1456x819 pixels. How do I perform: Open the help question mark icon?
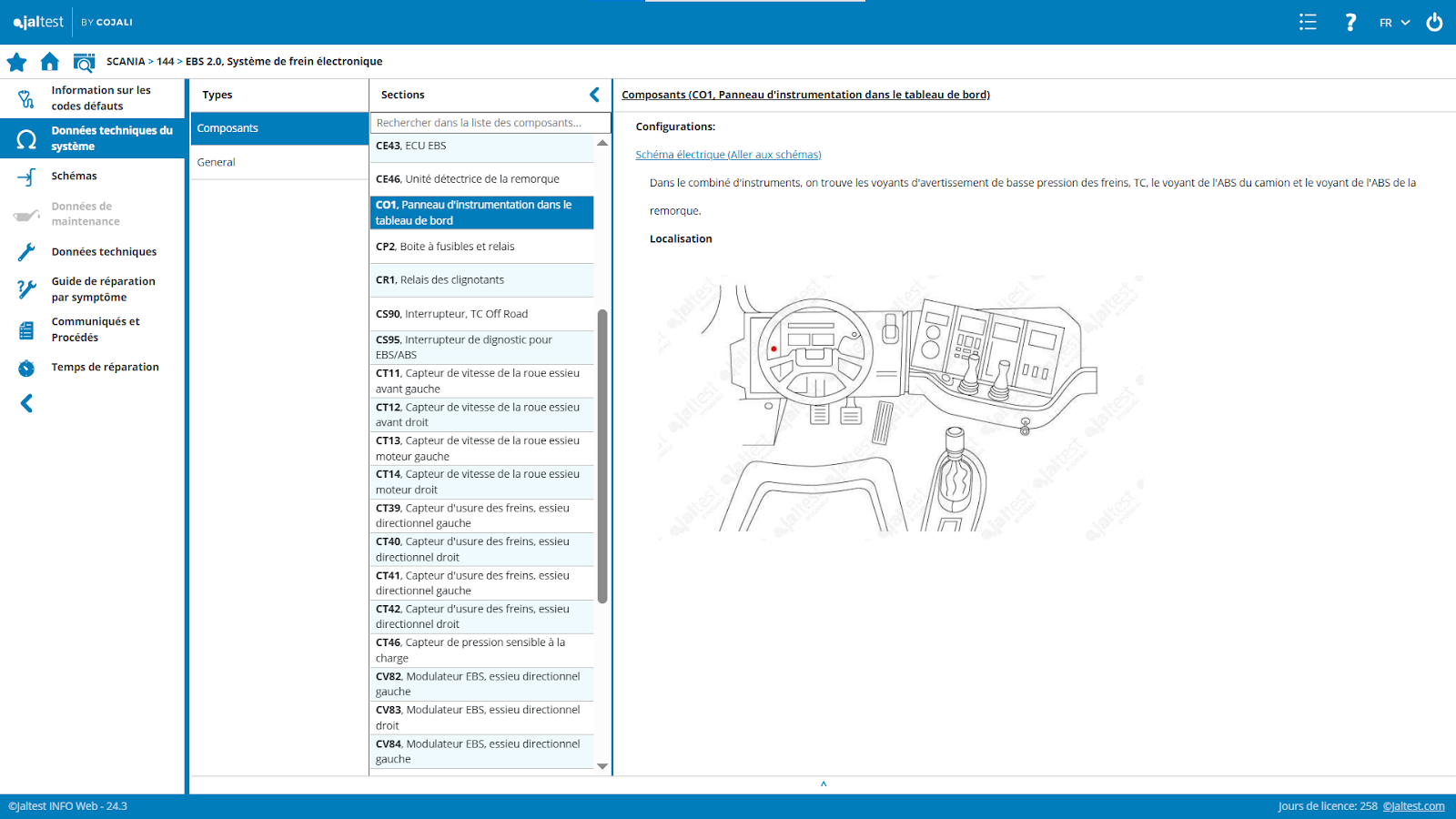(x=1350, y=22)
